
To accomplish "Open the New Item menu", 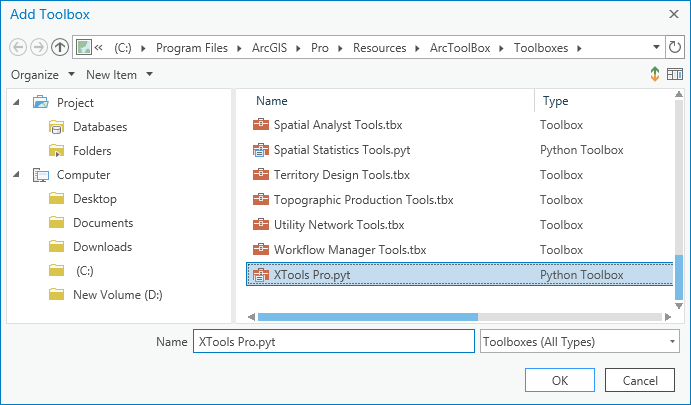I will (119, 74).
